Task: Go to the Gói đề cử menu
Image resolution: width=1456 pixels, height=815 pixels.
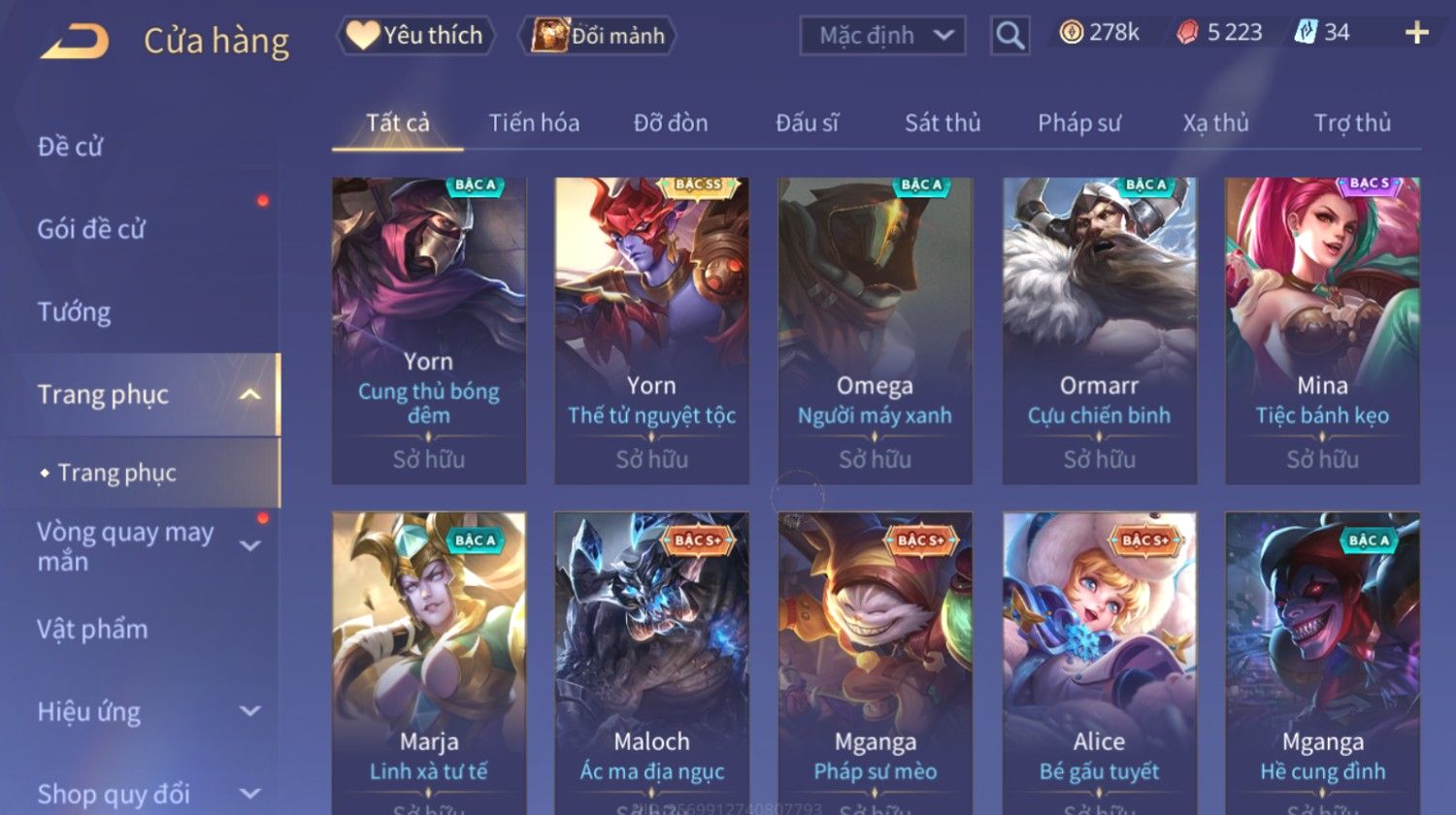Action: click(91, 230)
